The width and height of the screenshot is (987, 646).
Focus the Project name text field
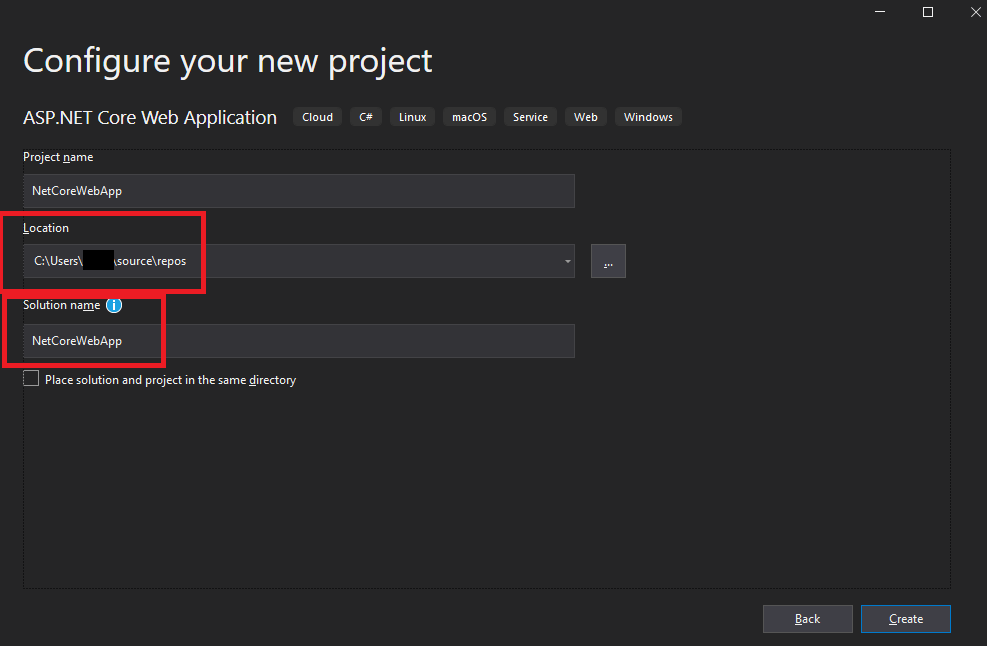[x=298, y=191]
